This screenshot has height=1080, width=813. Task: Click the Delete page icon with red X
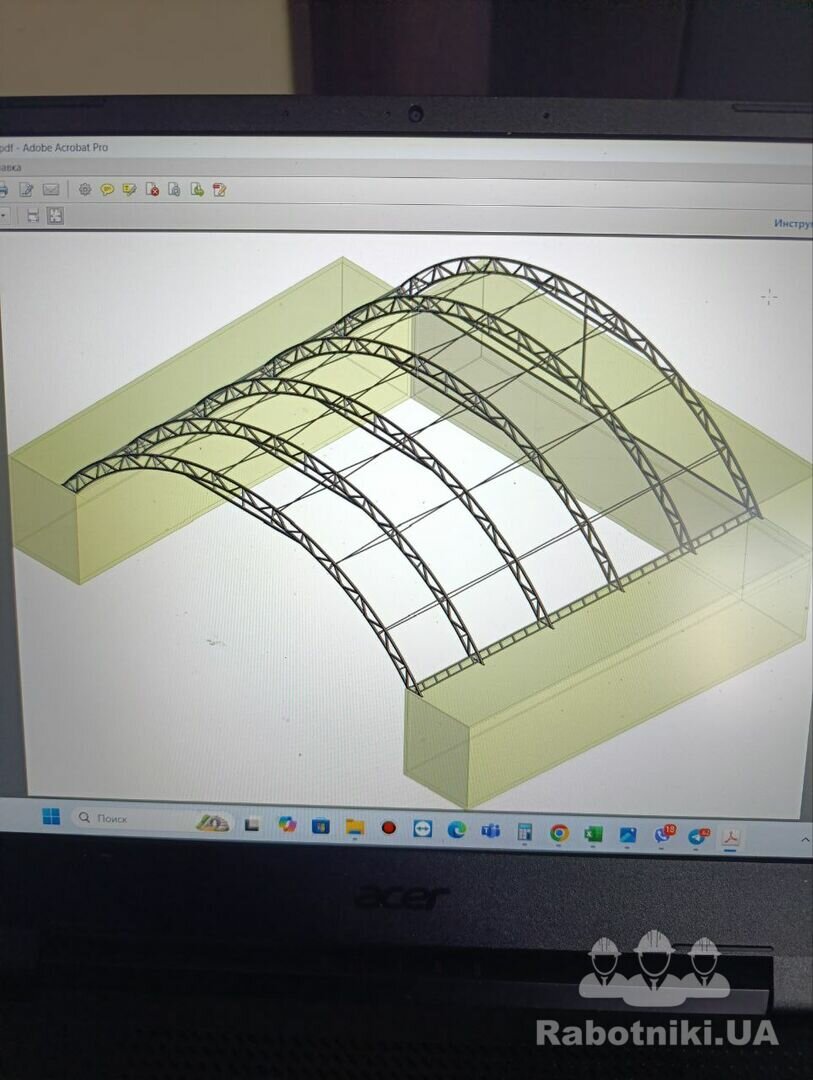tap(152, 189)
